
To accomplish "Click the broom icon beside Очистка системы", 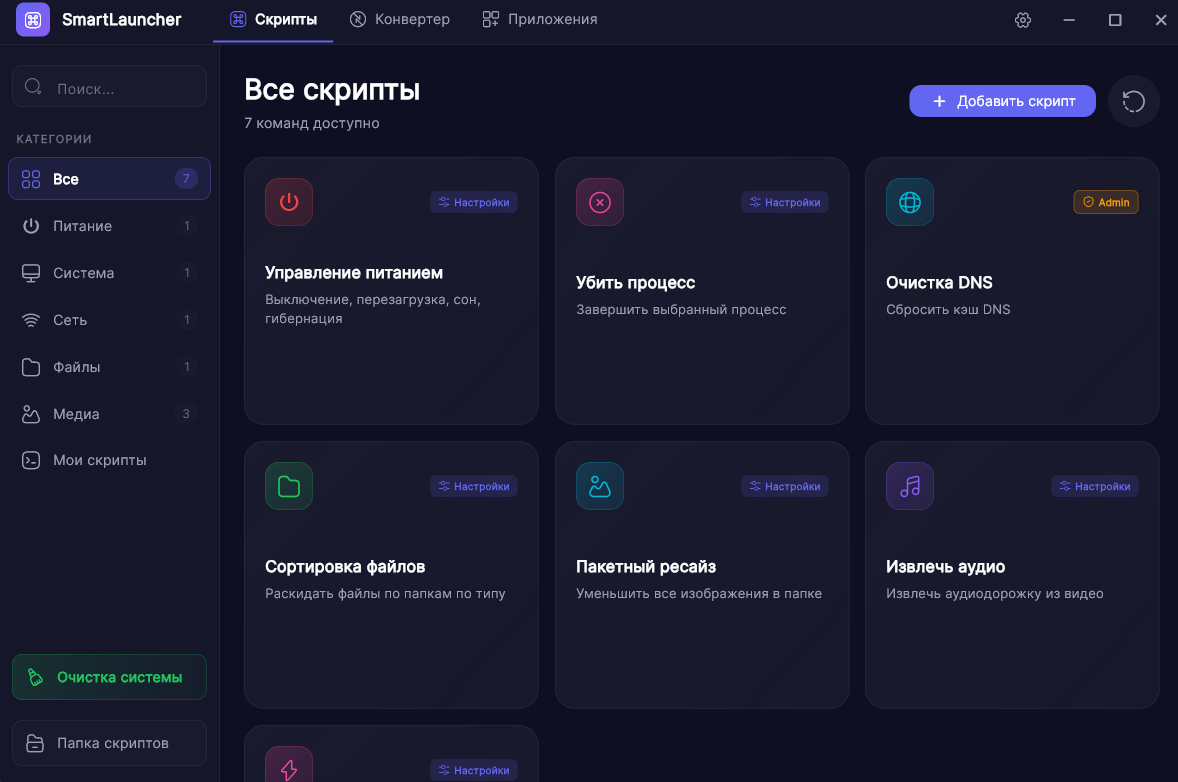I will [35, 677].
